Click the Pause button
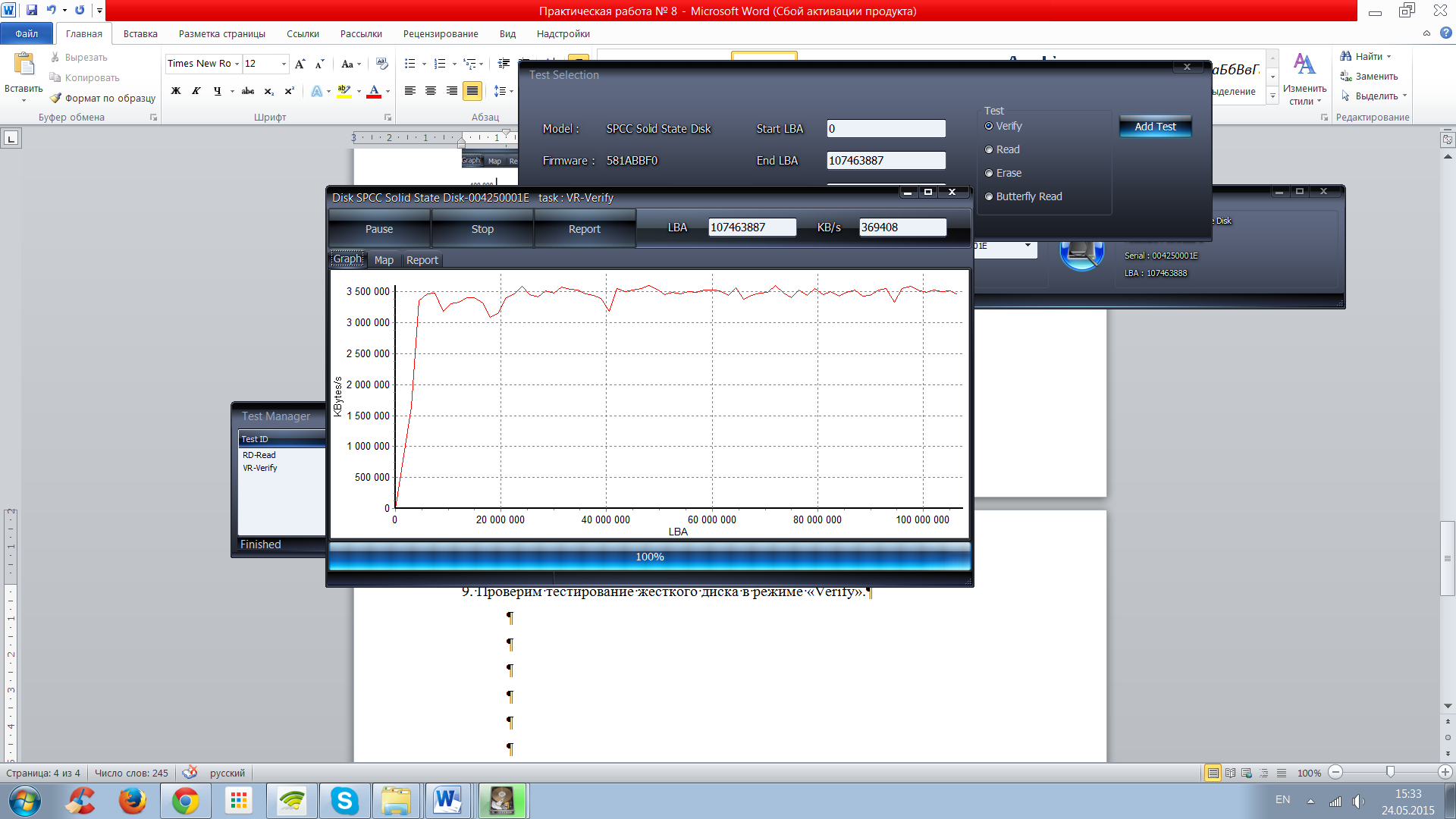The height and width of the screenshot is (819, 1456). pos(379,229)
